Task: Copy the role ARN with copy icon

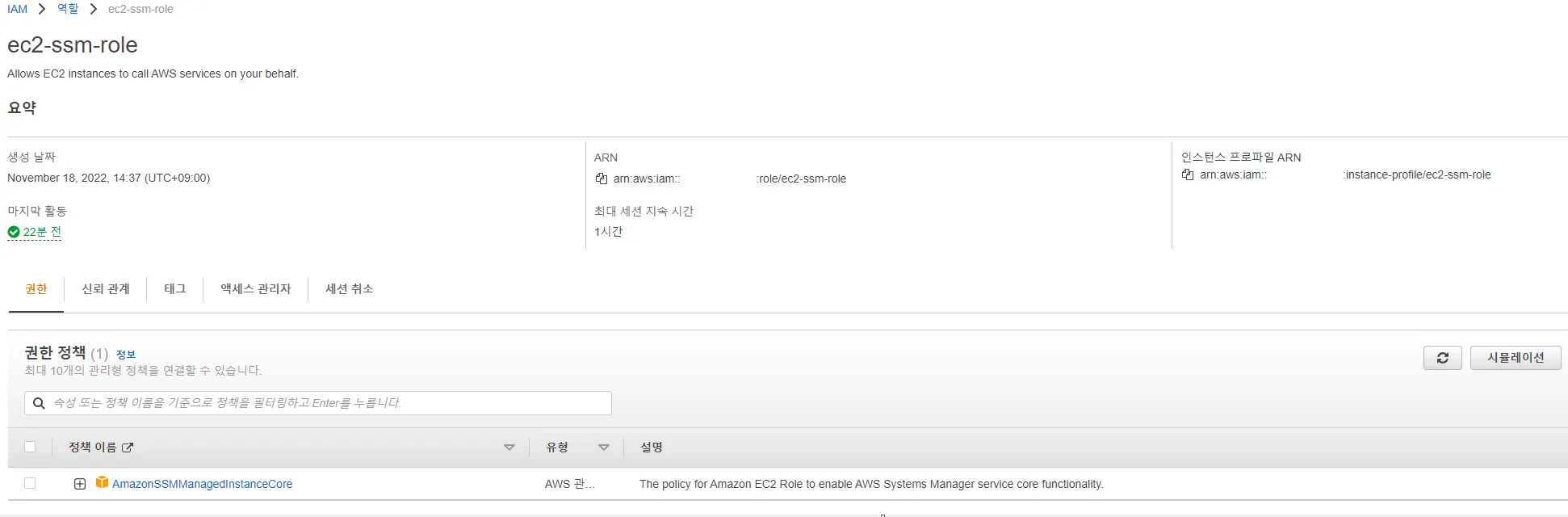Action: (601, 179)
